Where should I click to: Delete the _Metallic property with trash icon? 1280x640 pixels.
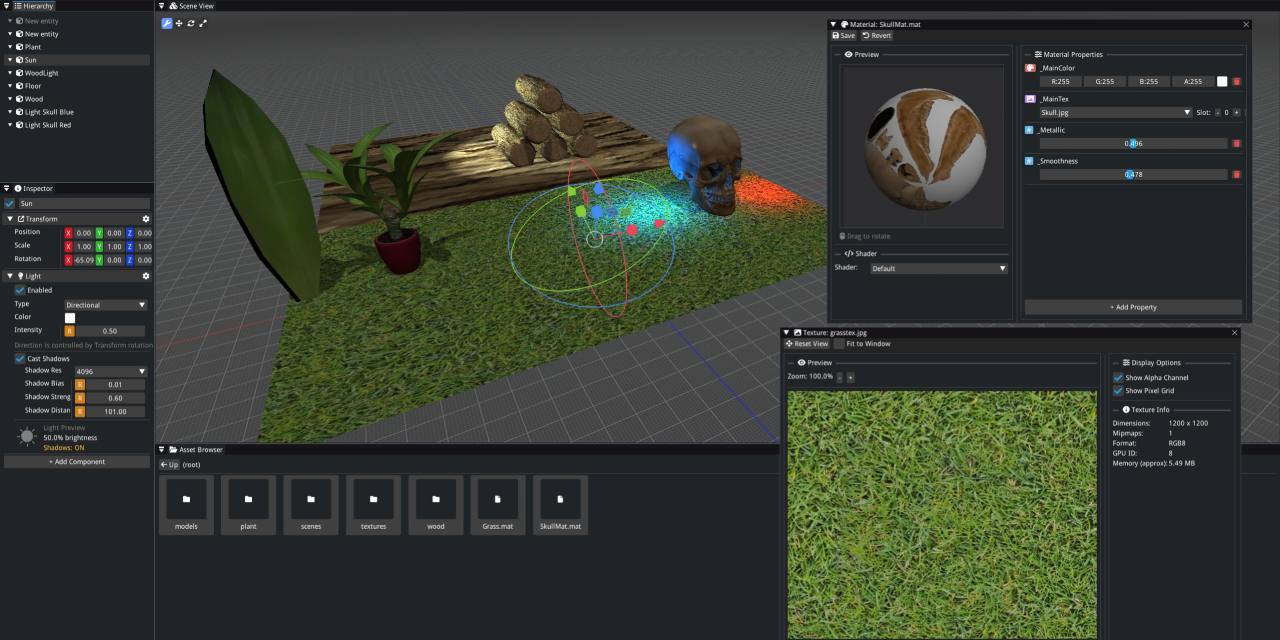coord(1236,143)
